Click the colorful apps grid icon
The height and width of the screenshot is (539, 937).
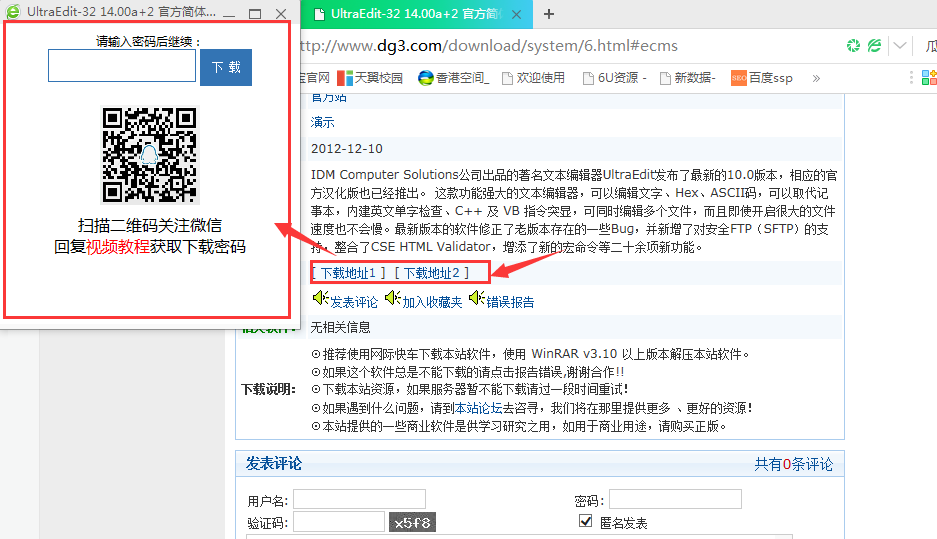click(x=929, y=78)
